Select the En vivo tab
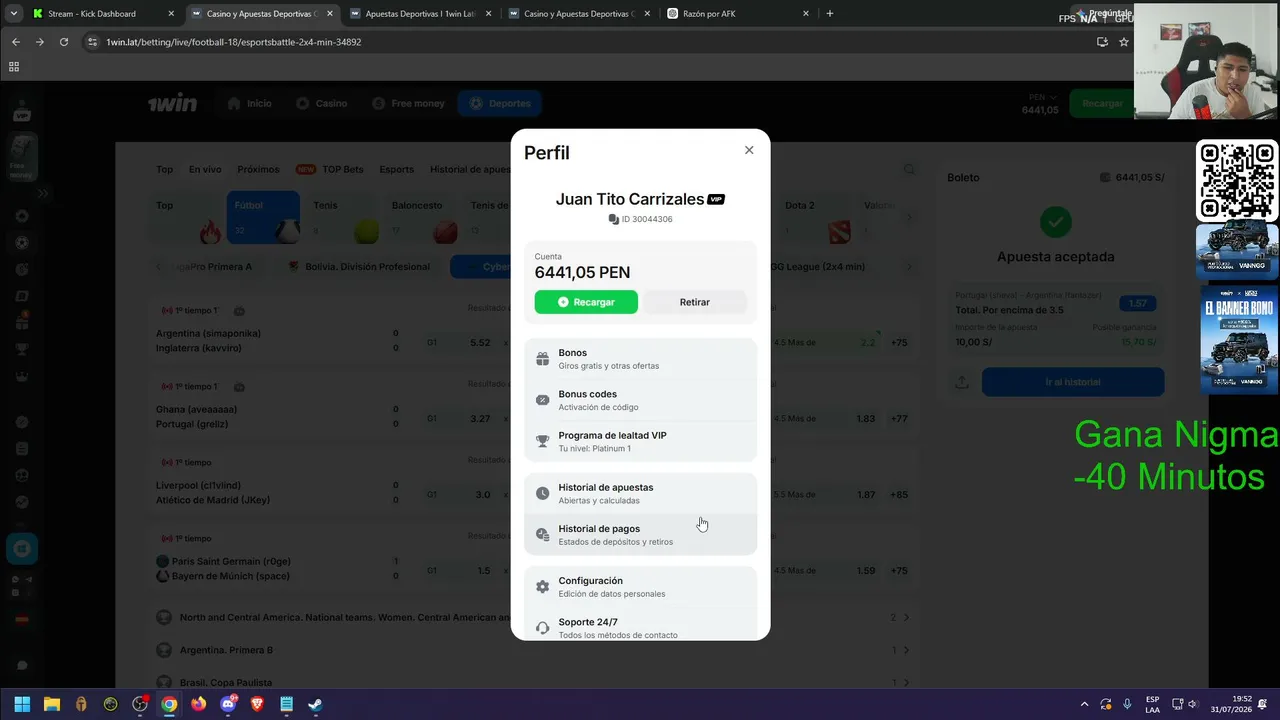The width and height of the screenshot is (1280, 720). 205,169
